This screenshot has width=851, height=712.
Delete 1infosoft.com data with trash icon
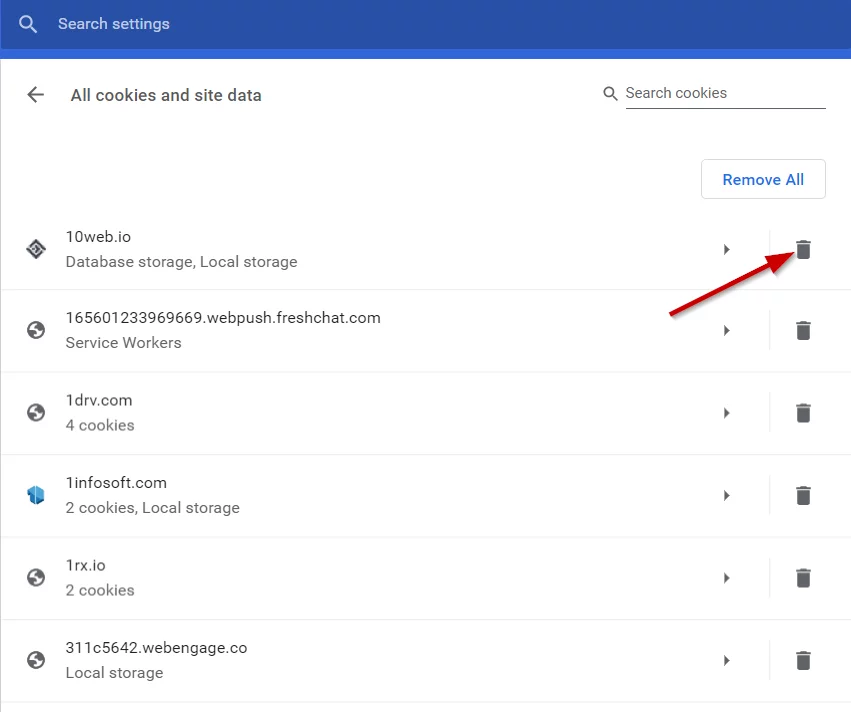(803, 495)
